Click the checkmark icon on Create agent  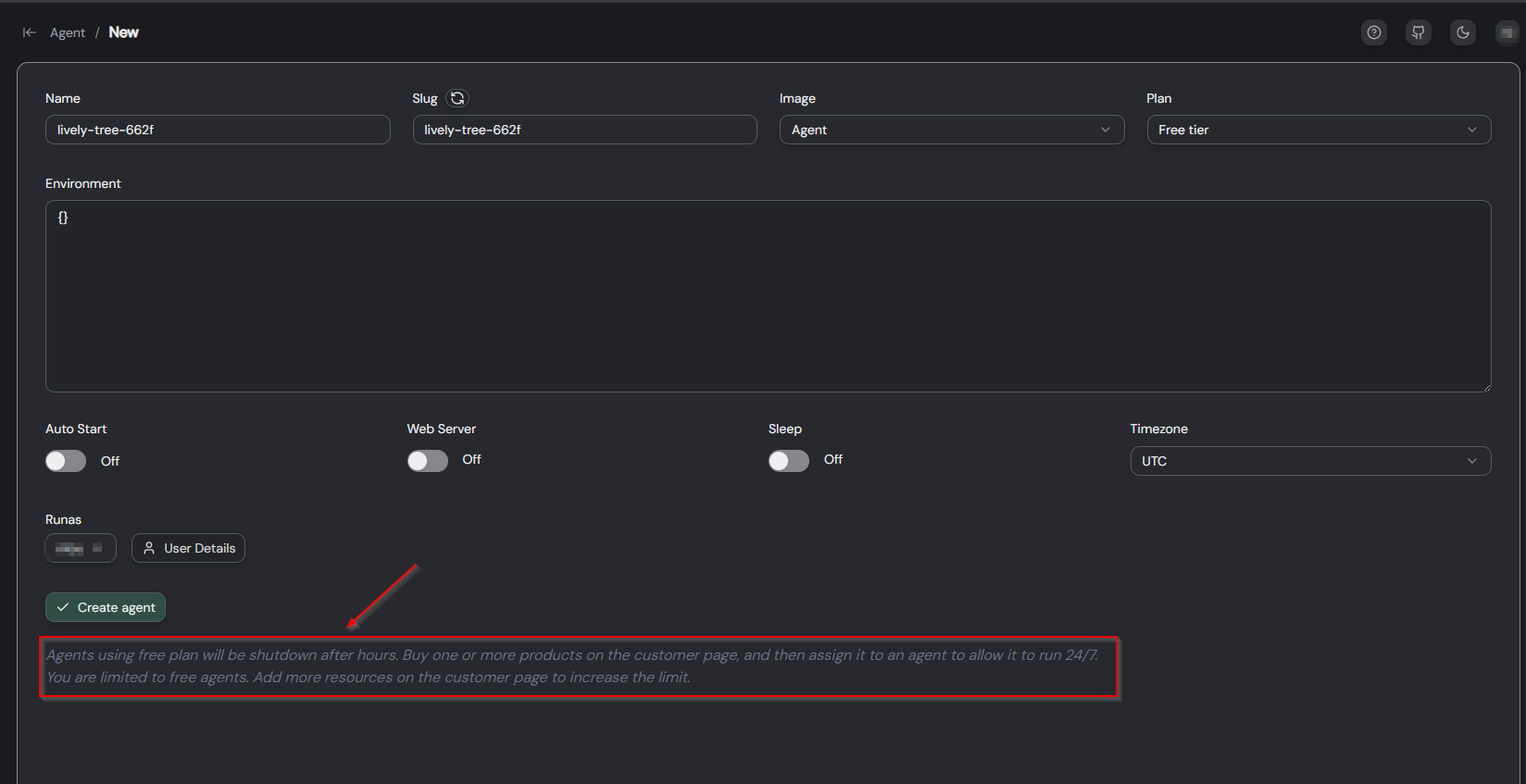point(63,607)
